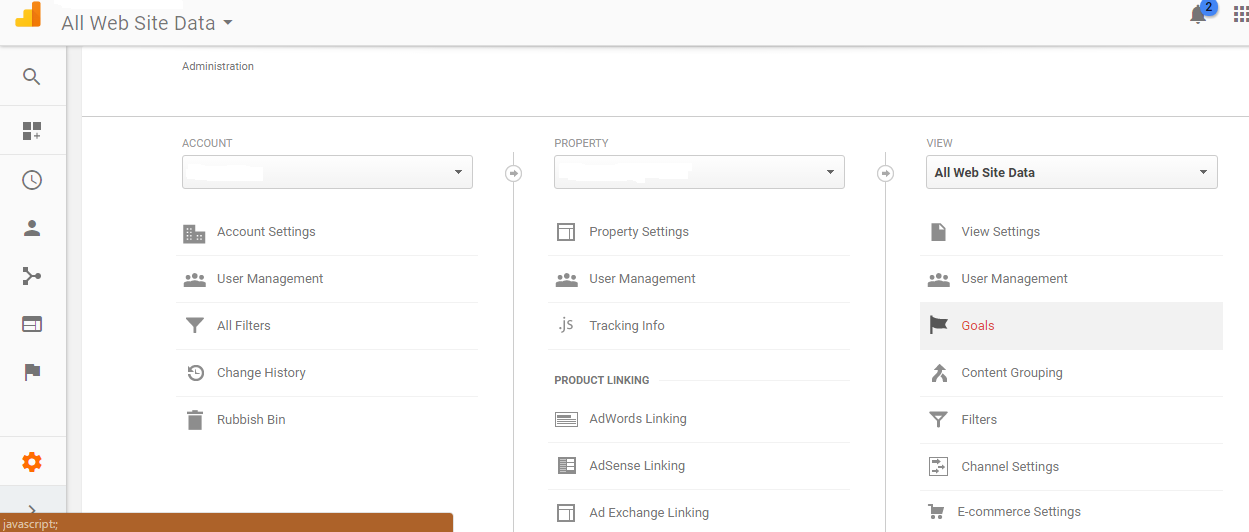Open Acquisition branching icon in sidebar
Image resolution: width=1249 pixels, height=532 pixels.
tap(32, 276)
